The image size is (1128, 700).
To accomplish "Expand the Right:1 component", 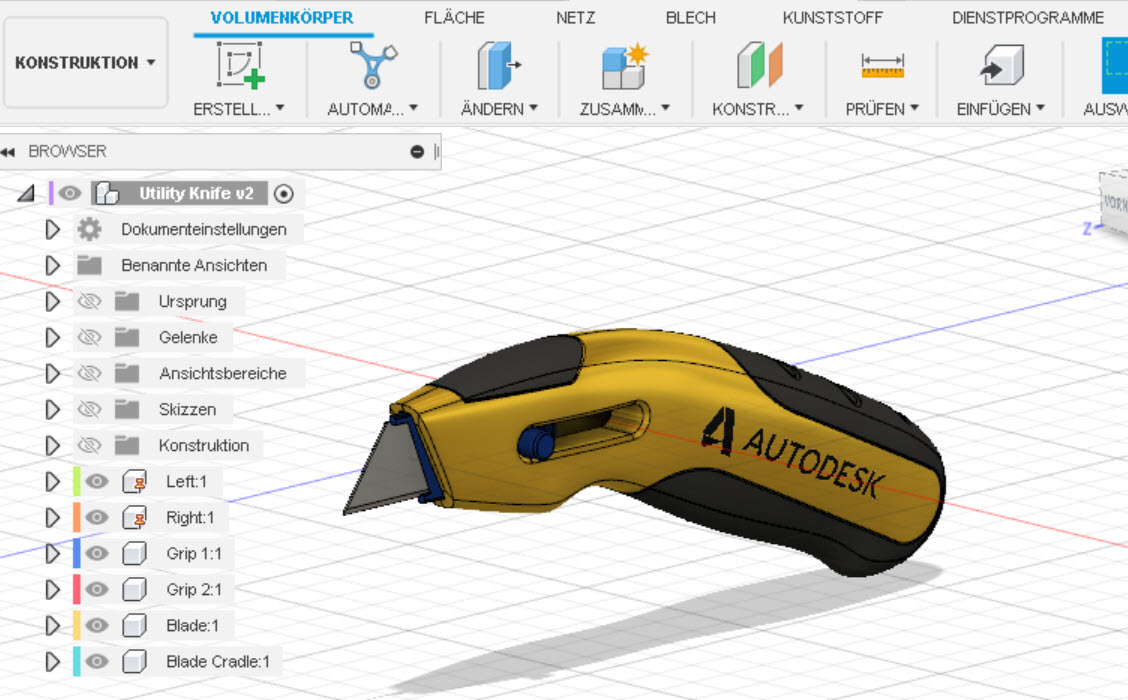I will 53,517.
